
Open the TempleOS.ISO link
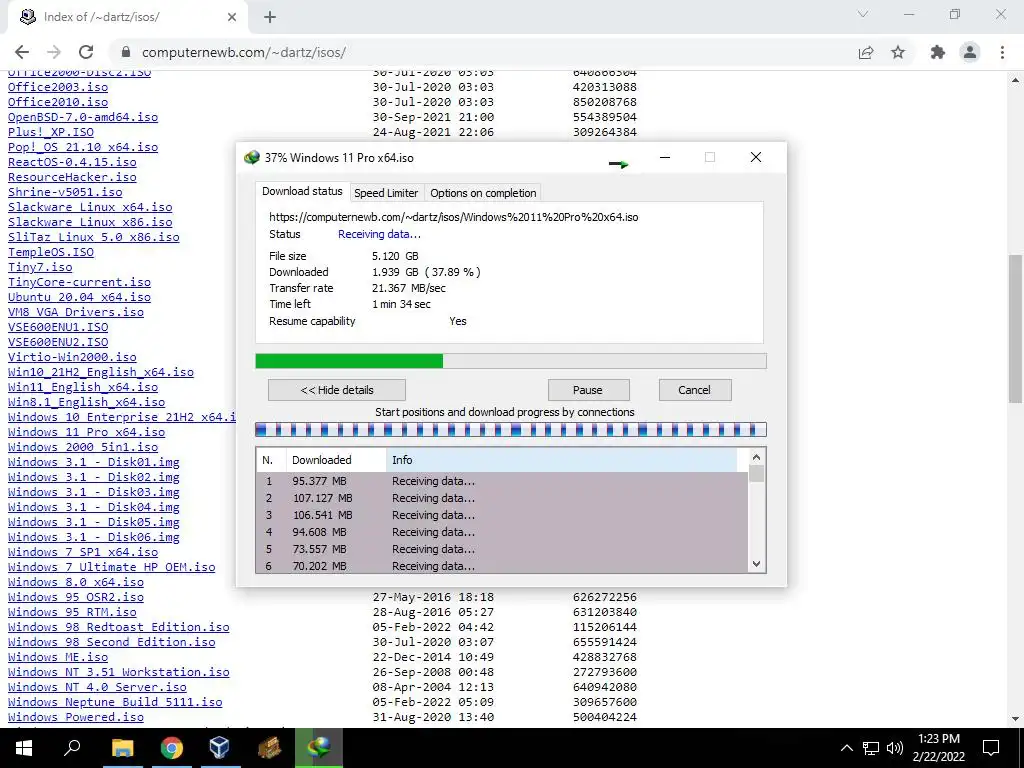coord(51,252)
